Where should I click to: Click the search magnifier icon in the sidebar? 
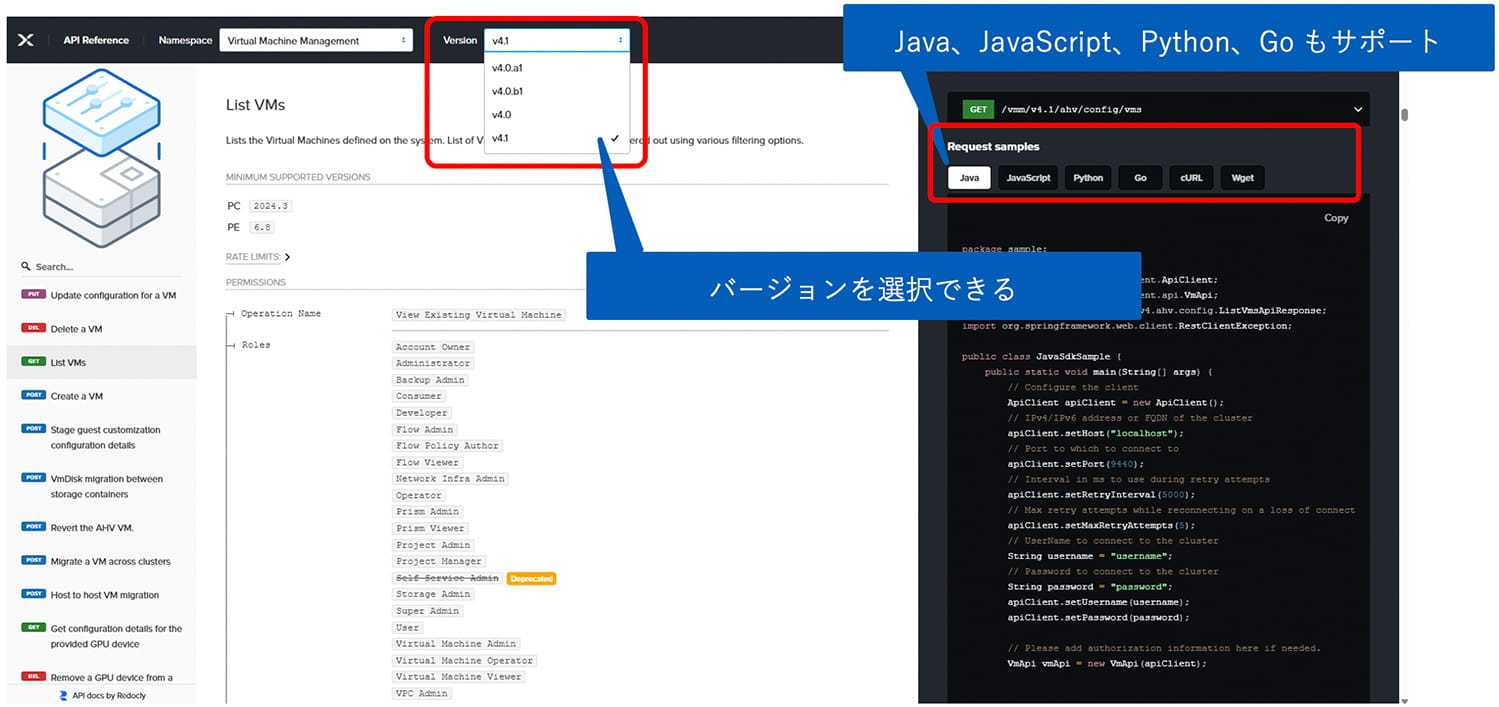click(24, 267)
